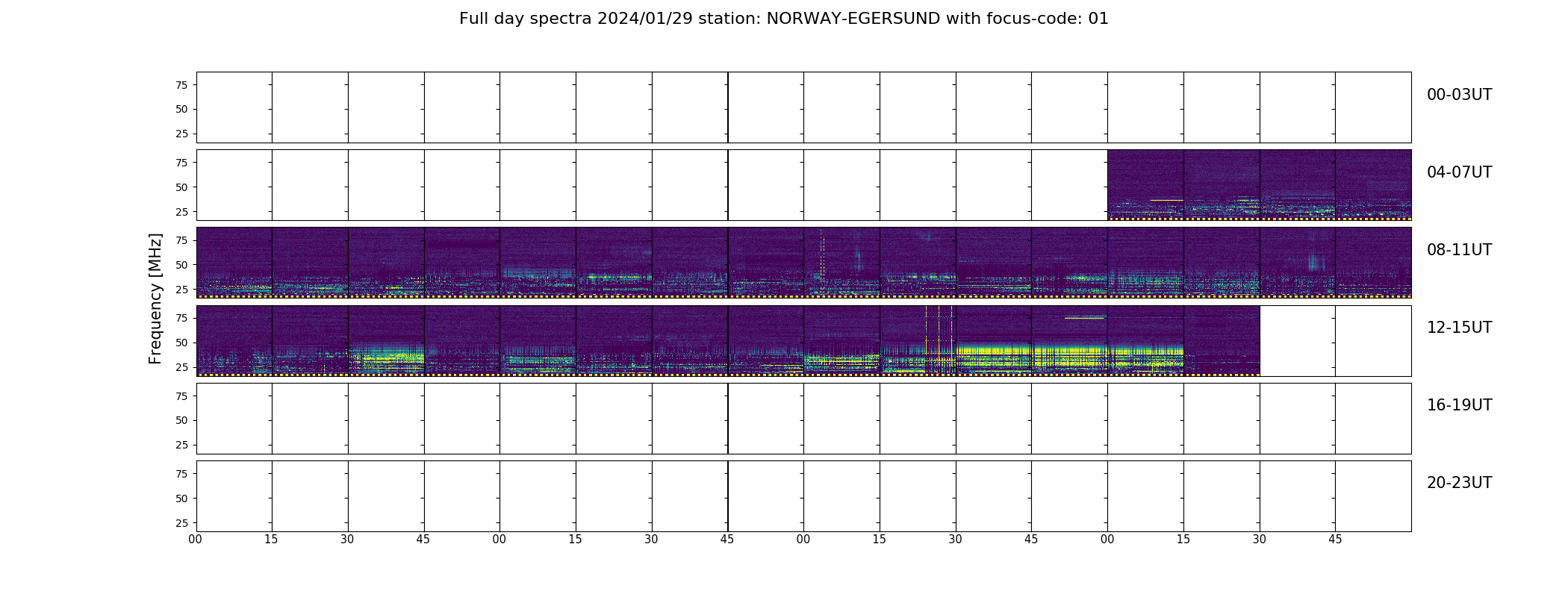Click the 50 tick of the 04-07UT row

point(181,187)
